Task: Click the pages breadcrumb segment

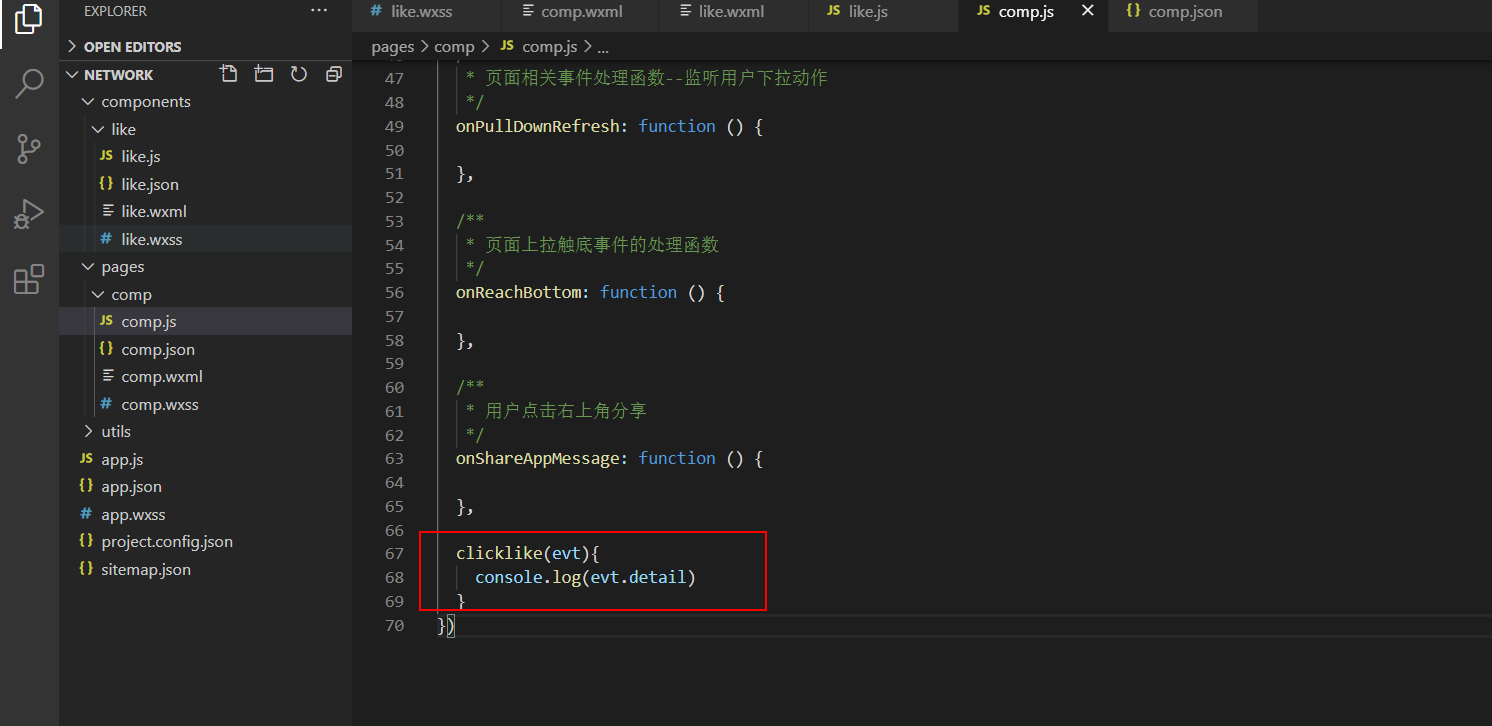Action: 392,47
